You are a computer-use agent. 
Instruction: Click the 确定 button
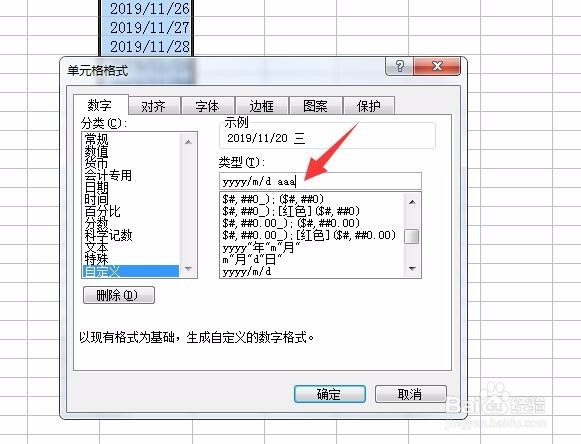(x=330, y=394)
